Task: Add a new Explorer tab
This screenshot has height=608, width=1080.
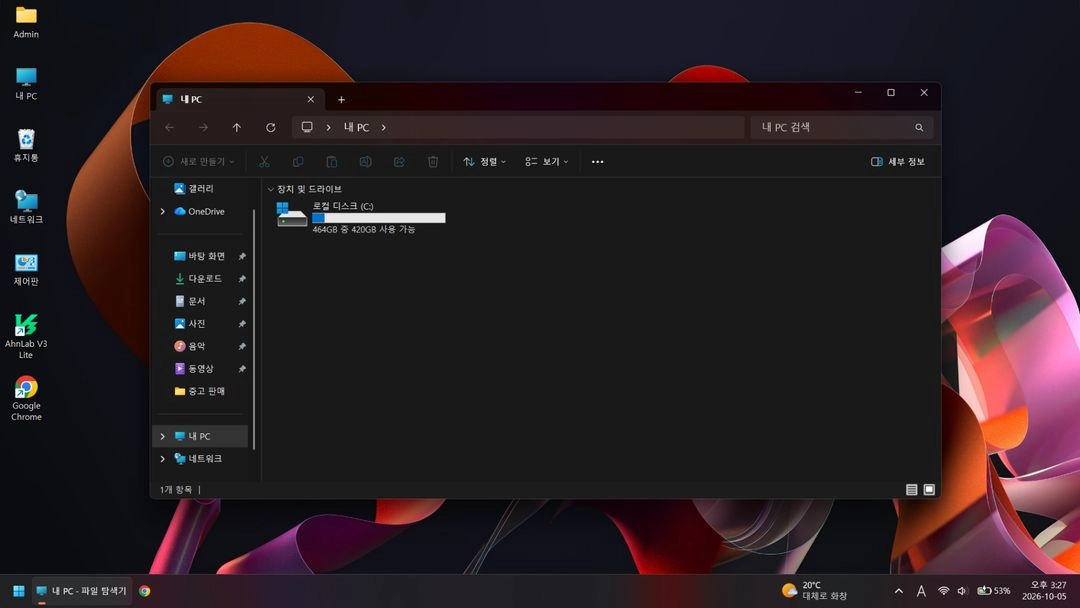Action: [x=341, y=100]
